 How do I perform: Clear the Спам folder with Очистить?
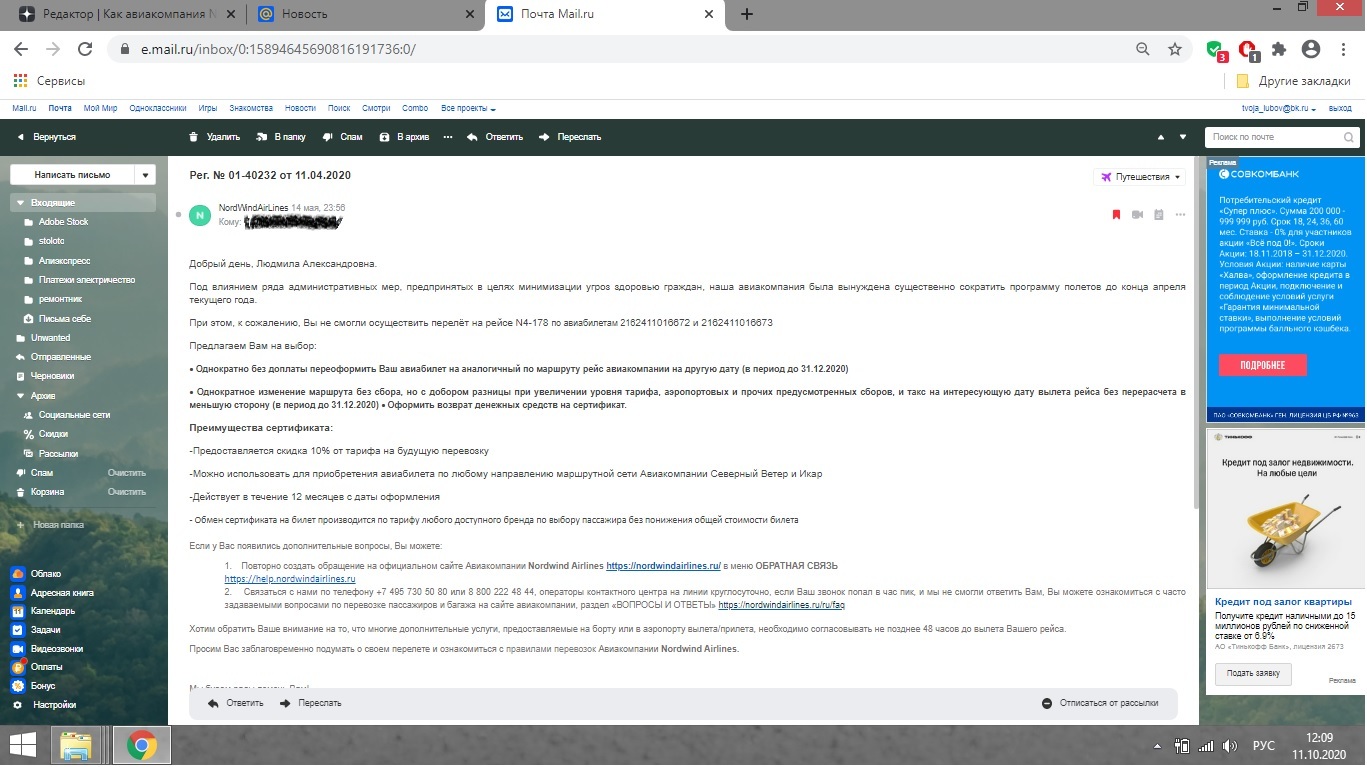point(127,473)
